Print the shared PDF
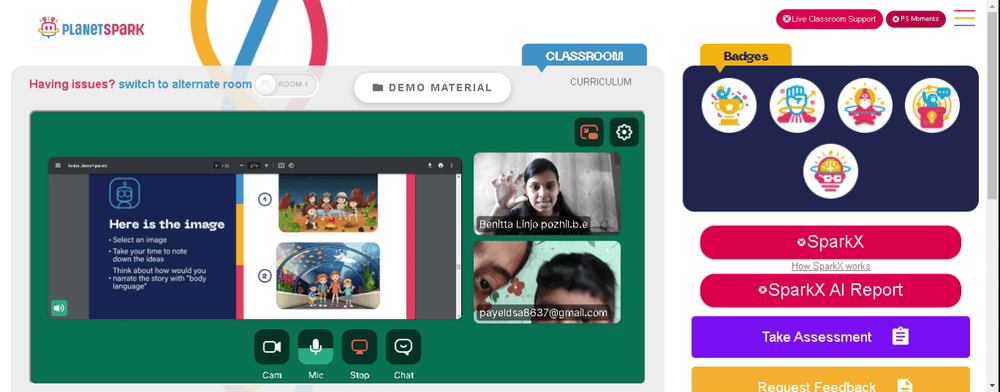 pyautogui.click(x=441, y=166)
